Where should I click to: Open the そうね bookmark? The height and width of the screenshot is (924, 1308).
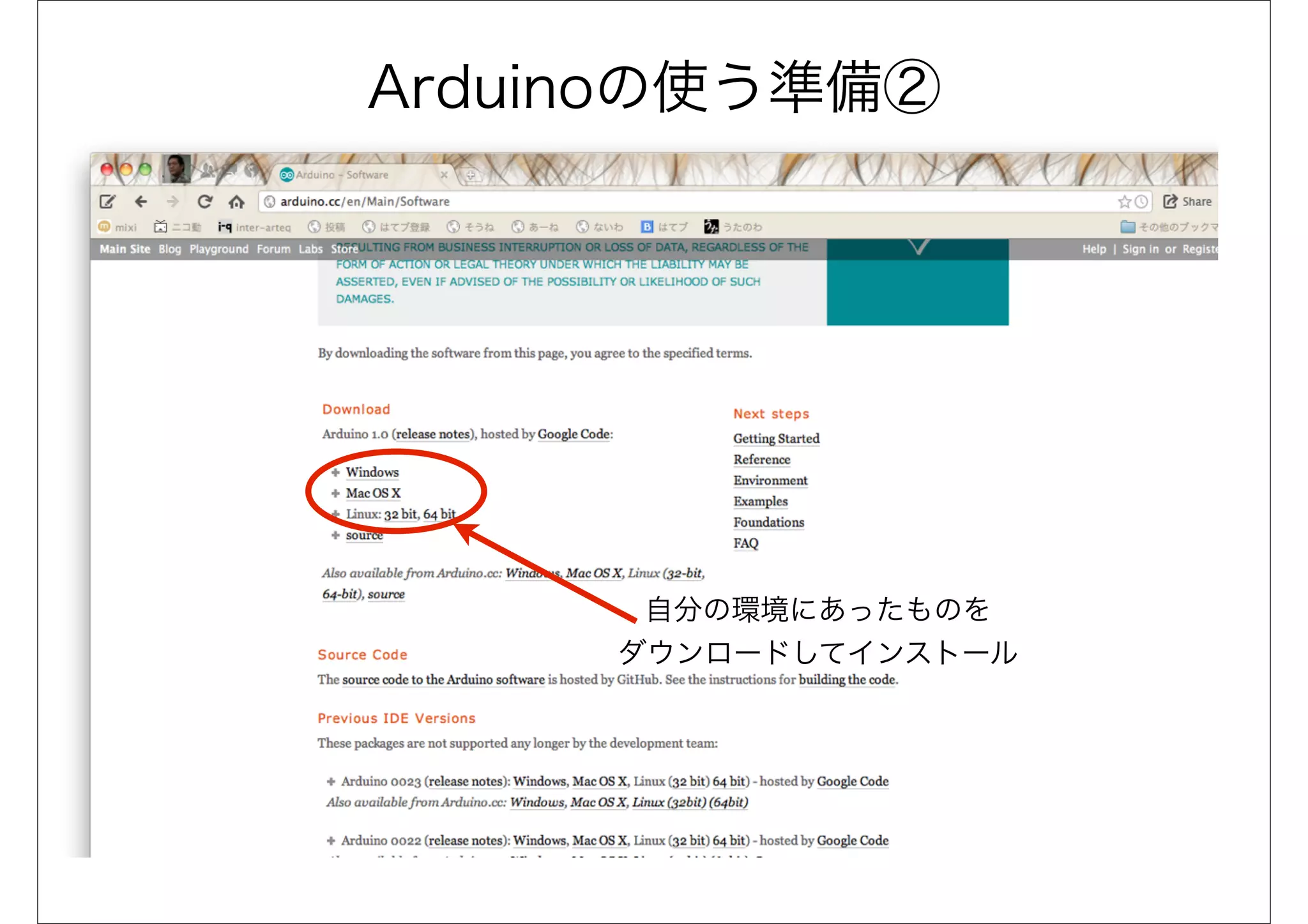pos(471,227)
